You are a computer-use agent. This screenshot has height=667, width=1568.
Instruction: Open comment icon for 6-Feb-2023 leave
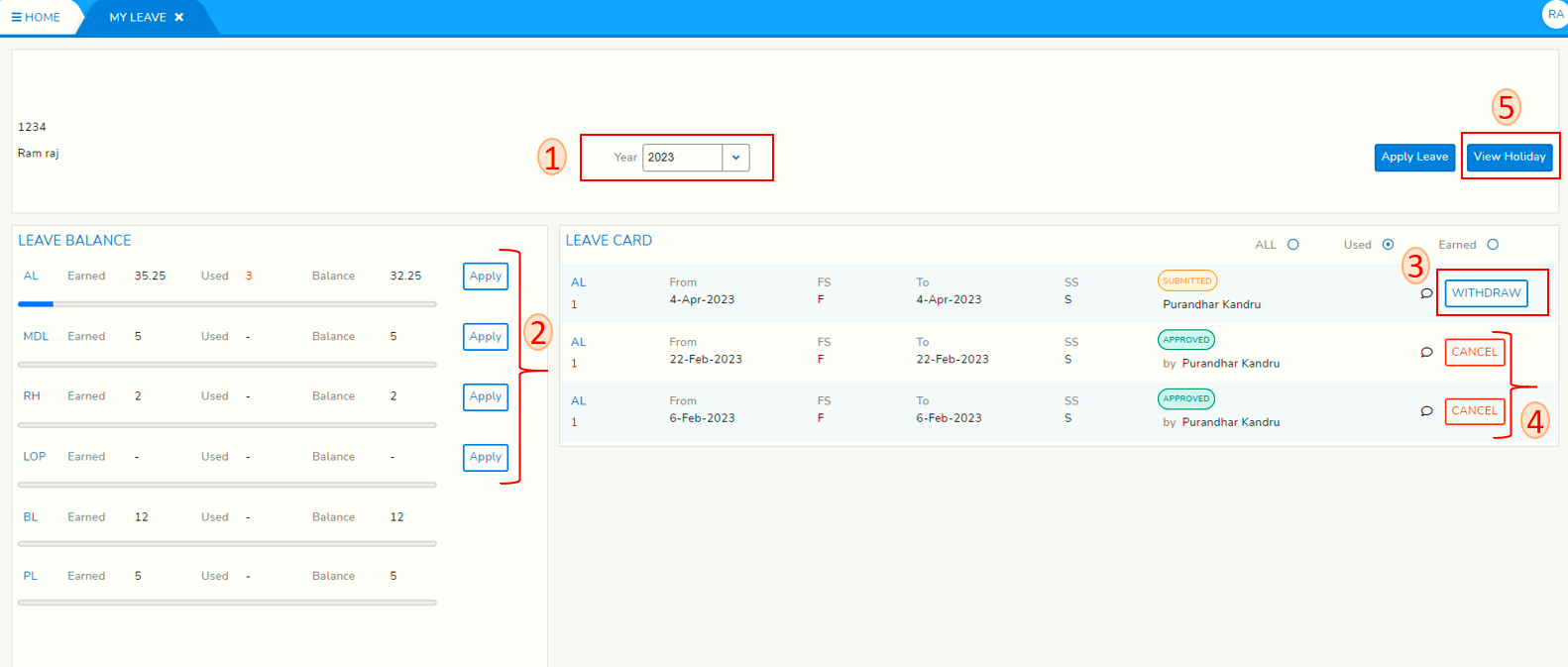[x=1426, y=410]
